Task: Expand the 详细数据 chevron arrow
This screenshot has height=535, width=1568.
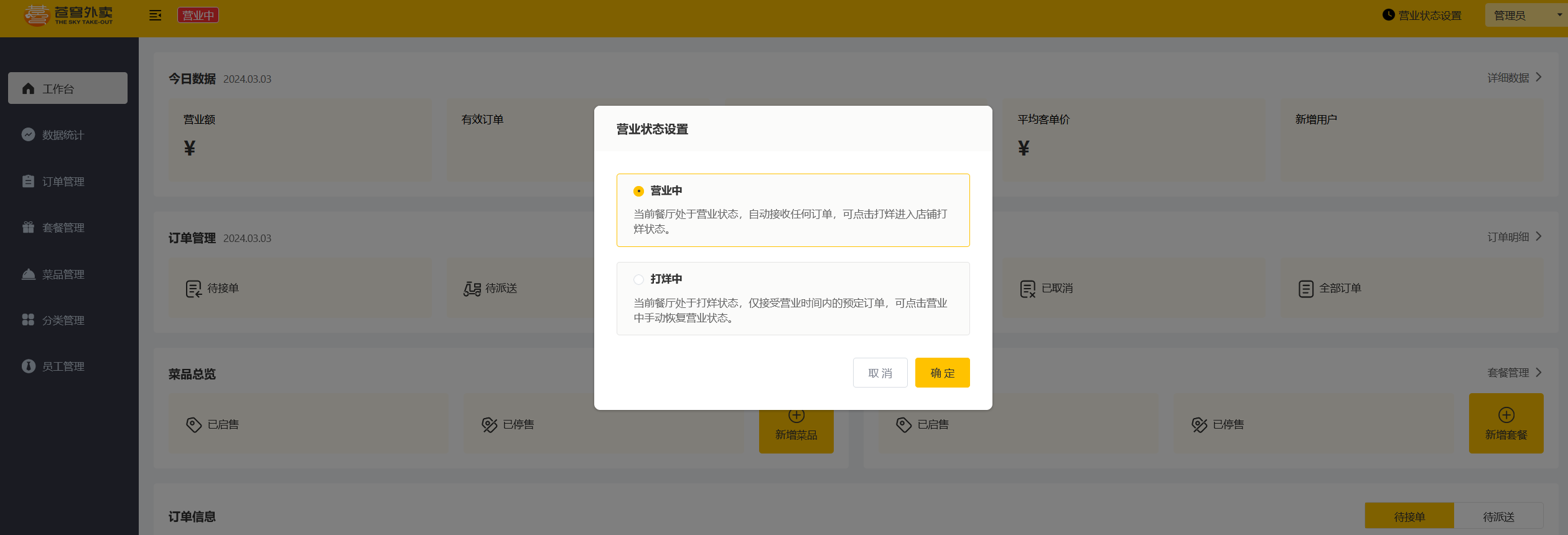Action: [x=1538, y=77]
